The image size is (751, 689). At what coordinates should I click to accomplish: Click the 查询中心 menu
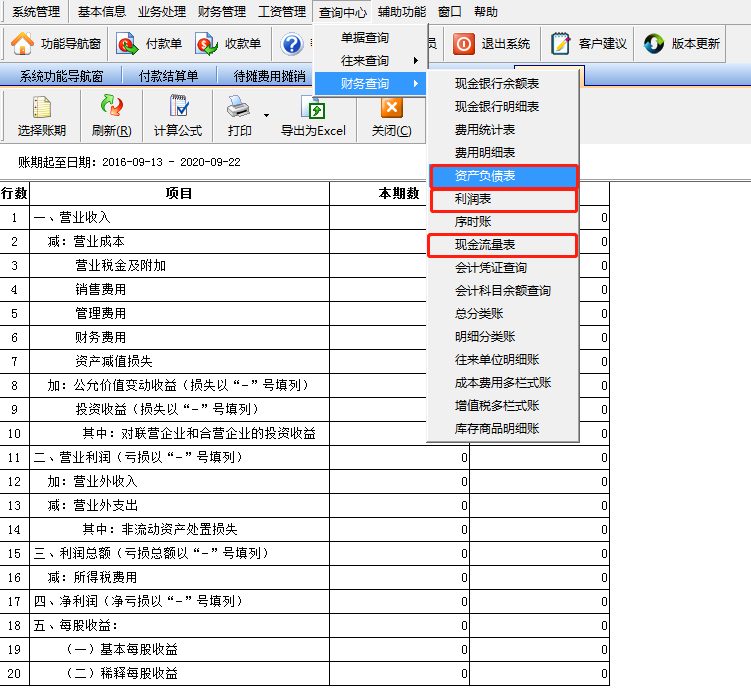(x=342, y=12)
